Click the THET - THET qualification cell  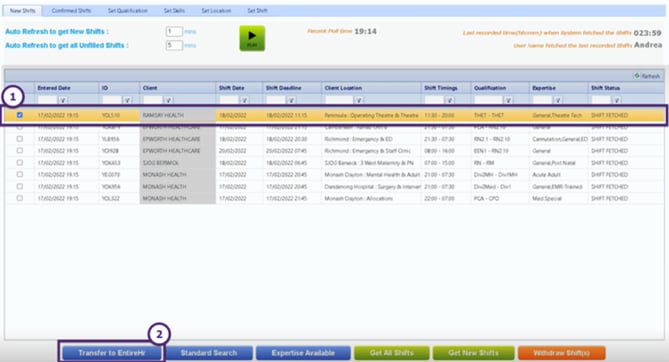click(500, 115)
